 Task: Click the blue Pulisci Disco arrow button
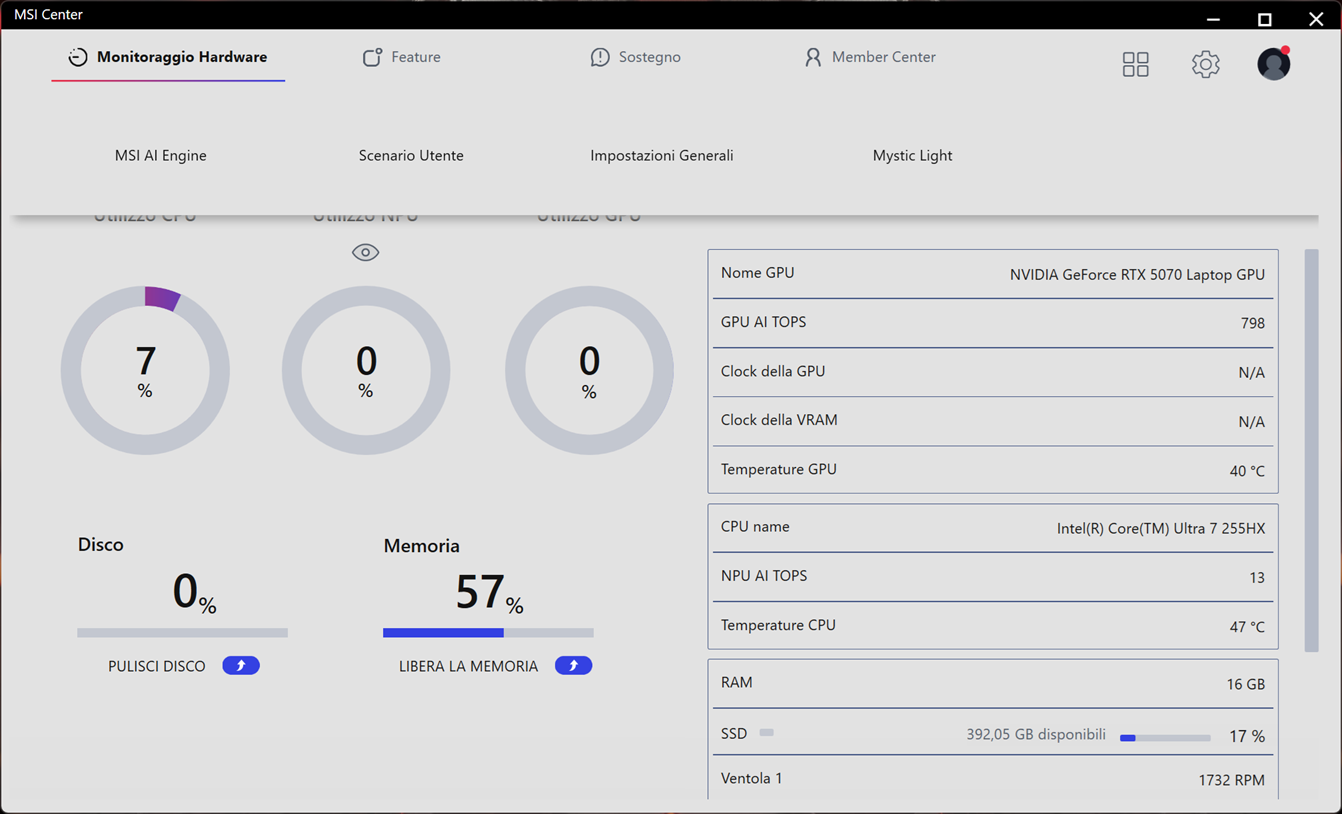[241, 665]
